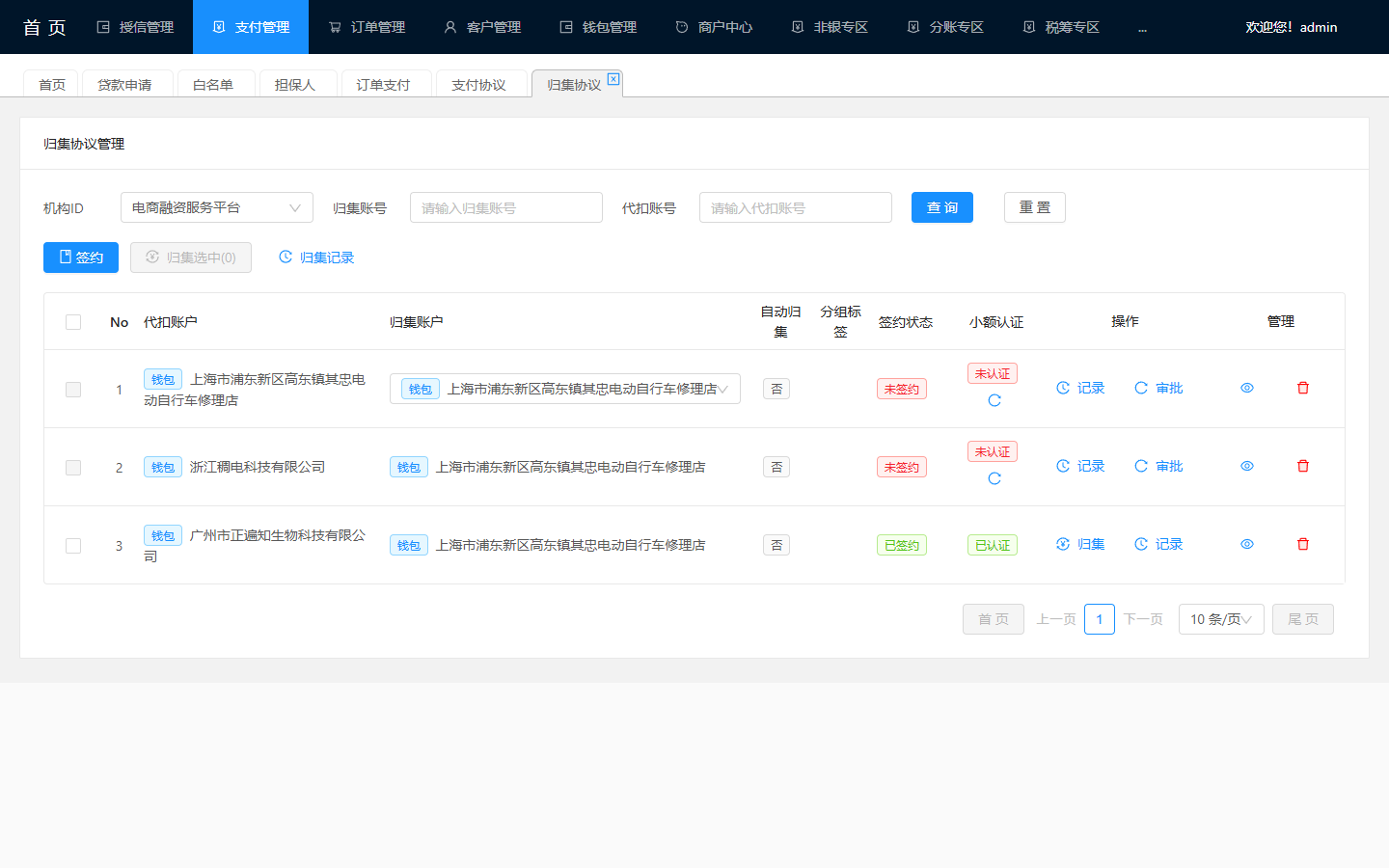Check the checkbox for row 2
The width and height of the screenshot is (1389, 868).
(x=73, y=468)
